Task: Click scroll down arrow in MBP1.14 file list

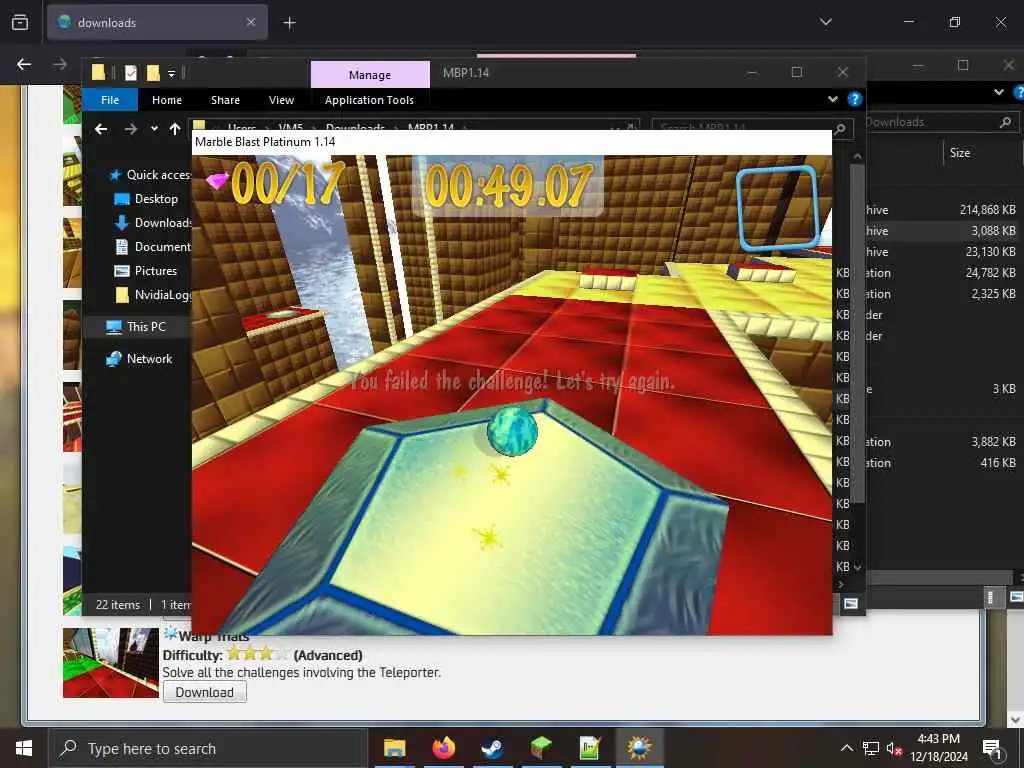Action: pyautogui.click(x=857, y=567)
